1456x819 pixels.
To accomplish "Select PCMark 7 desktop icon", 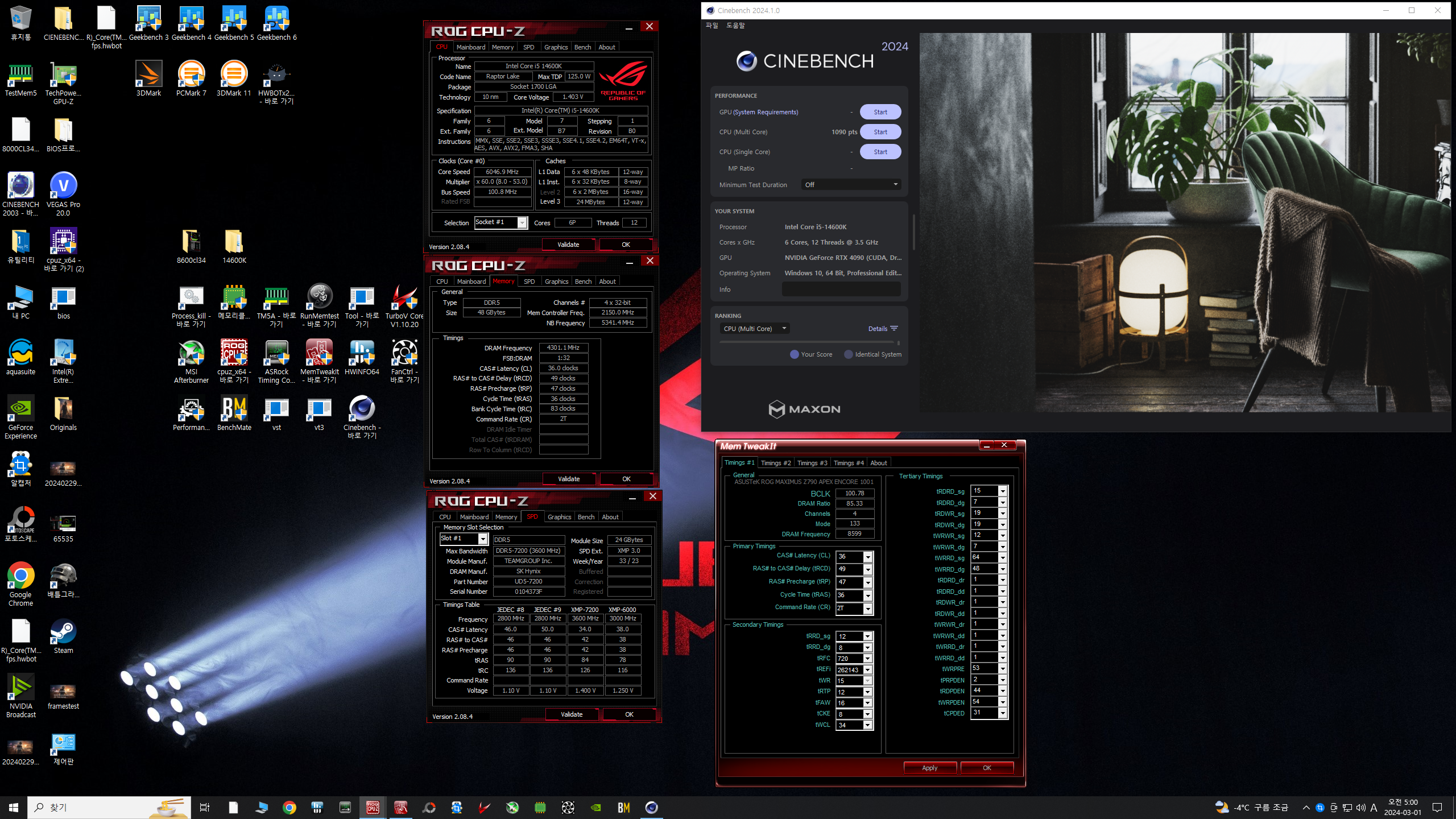I will 191,79.
